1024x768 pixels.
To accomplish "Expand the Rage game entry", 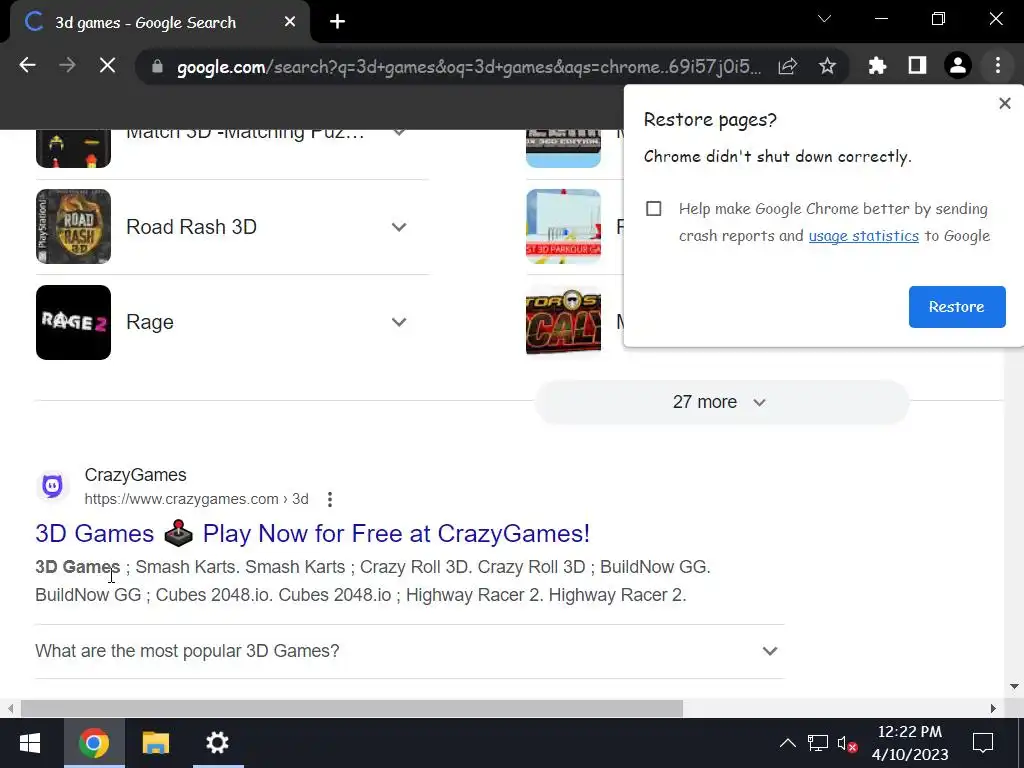I will pyautogui.click(x=398, y=322).
